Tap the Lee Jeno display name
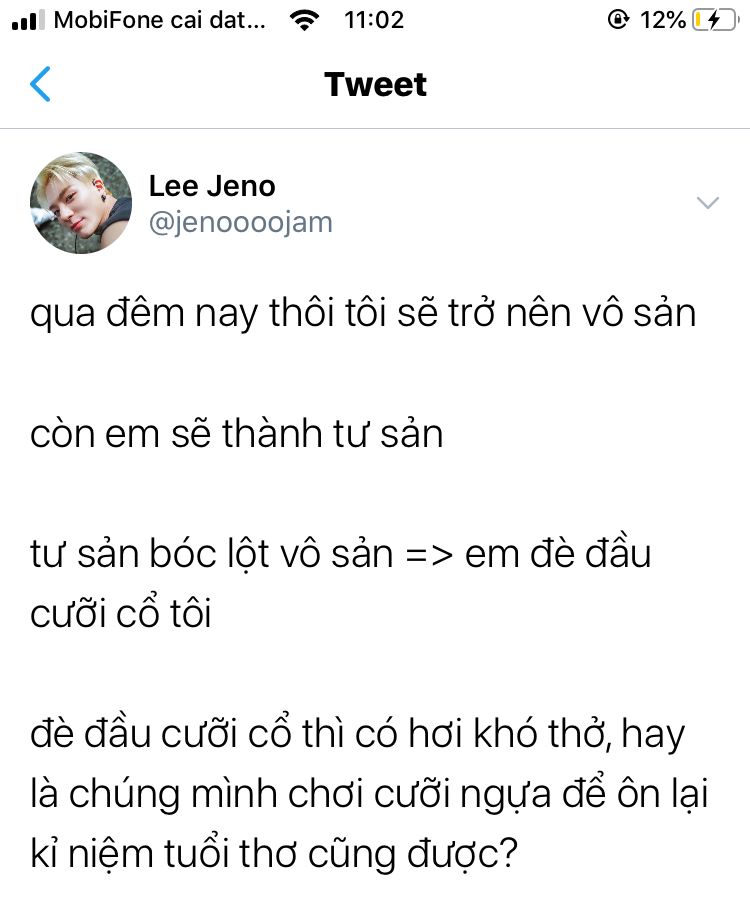This screenshot has height=908, width=750. 212,186
